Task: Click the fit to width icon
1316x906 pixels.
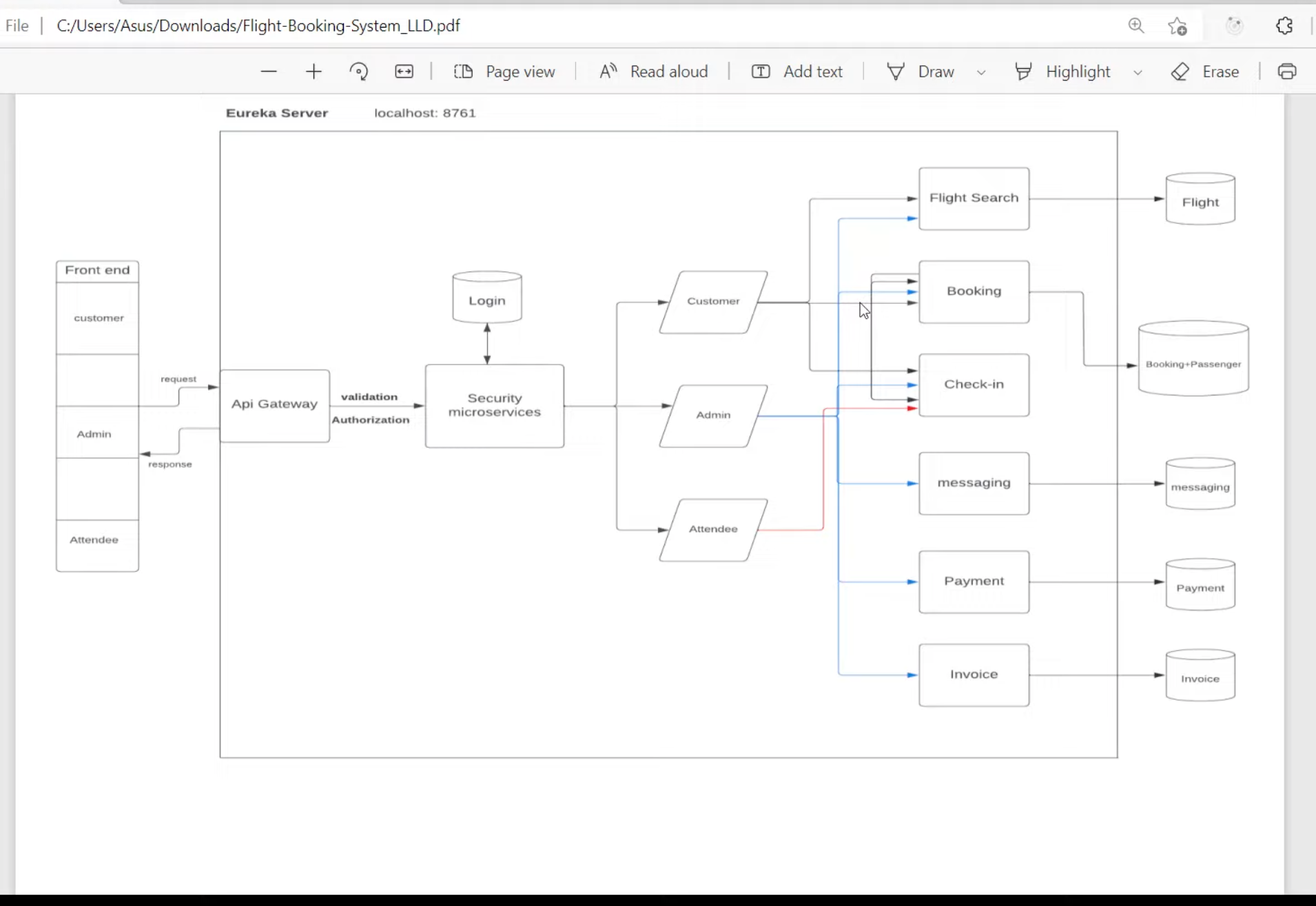Action: [x=404, y=72]
